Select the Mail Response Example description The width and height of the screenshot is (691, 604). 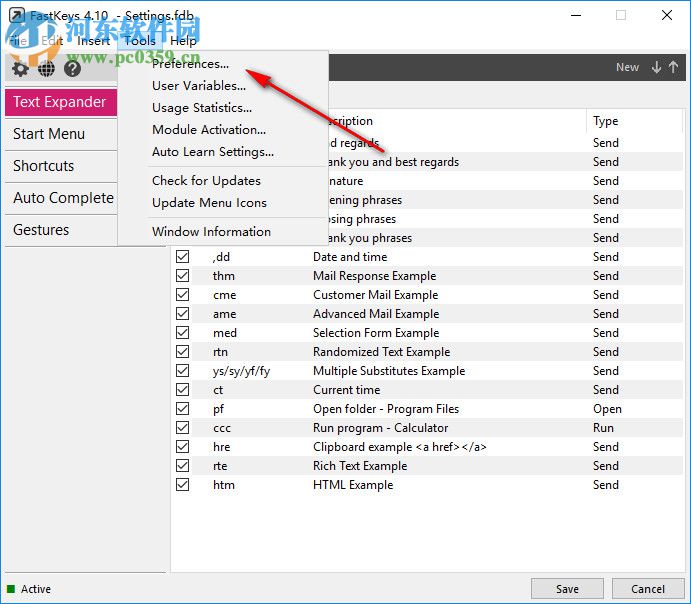pos(375,276)
